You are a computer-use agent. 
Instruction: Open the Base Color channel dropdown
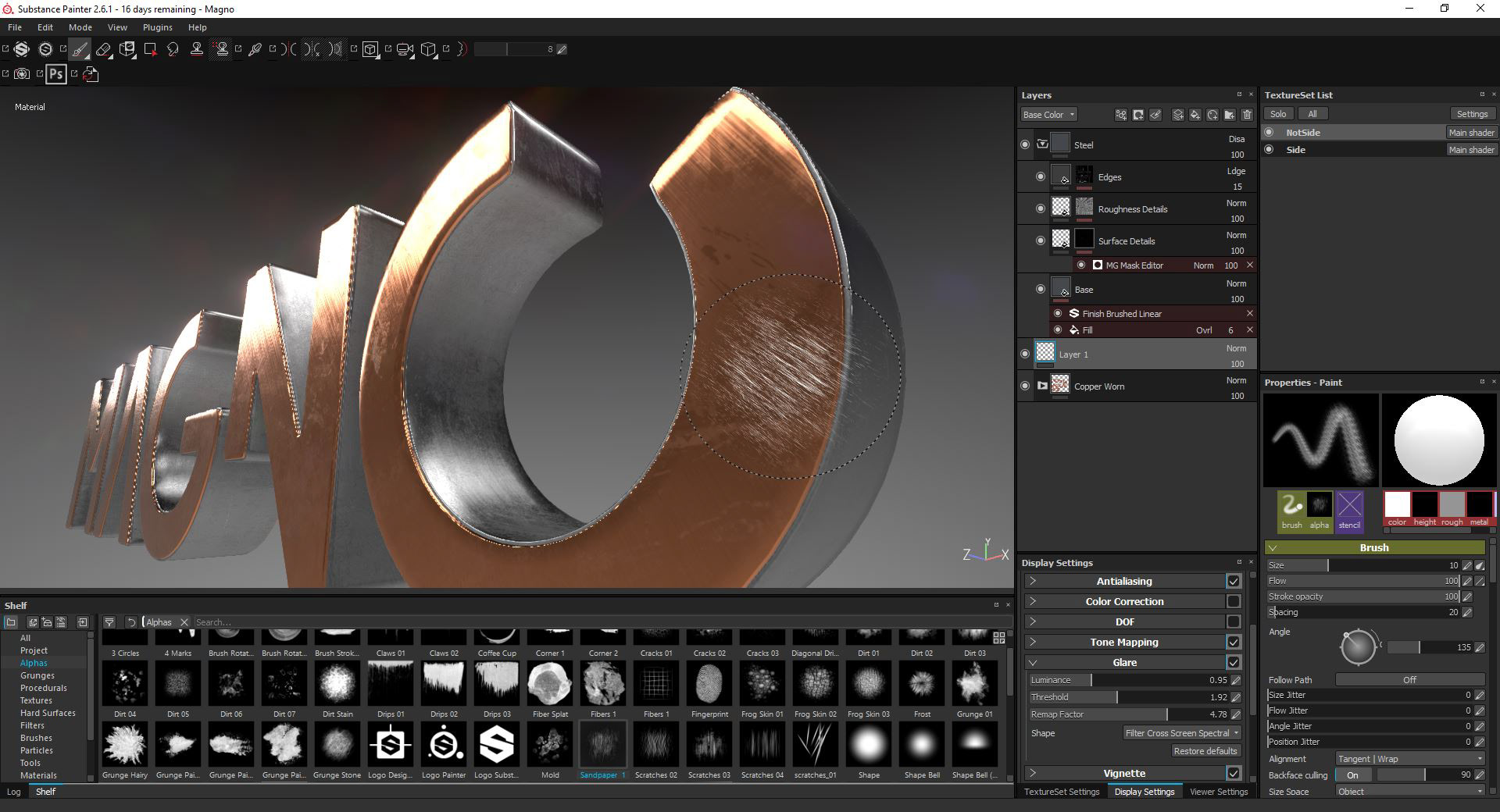pyautogui.click(x=1049, y=115)
